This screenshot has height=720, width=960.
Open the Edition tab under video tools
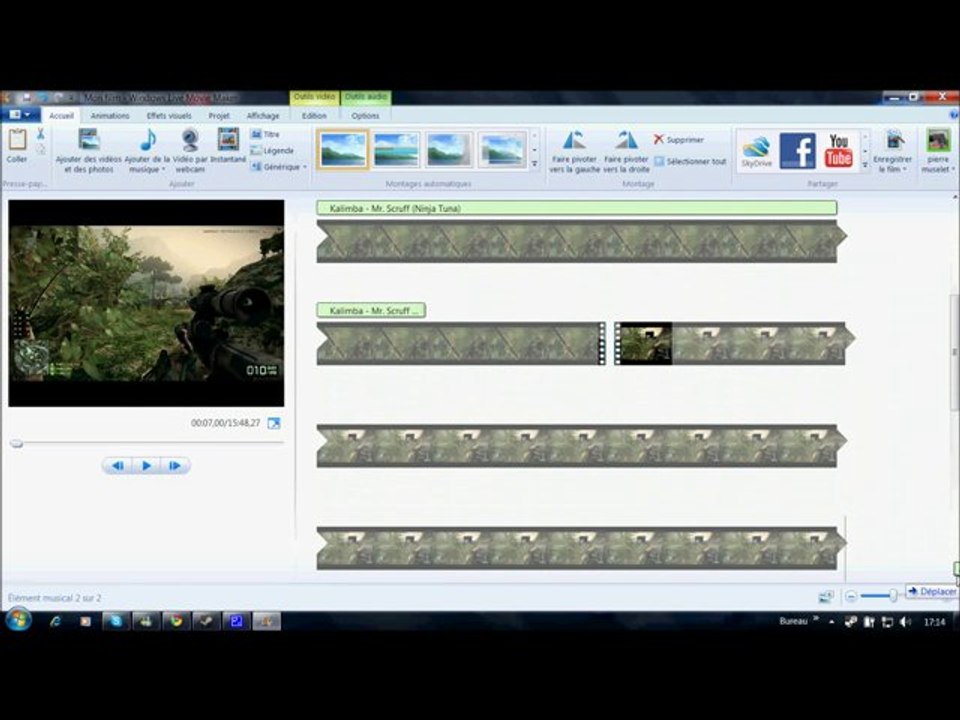(314, 116)
